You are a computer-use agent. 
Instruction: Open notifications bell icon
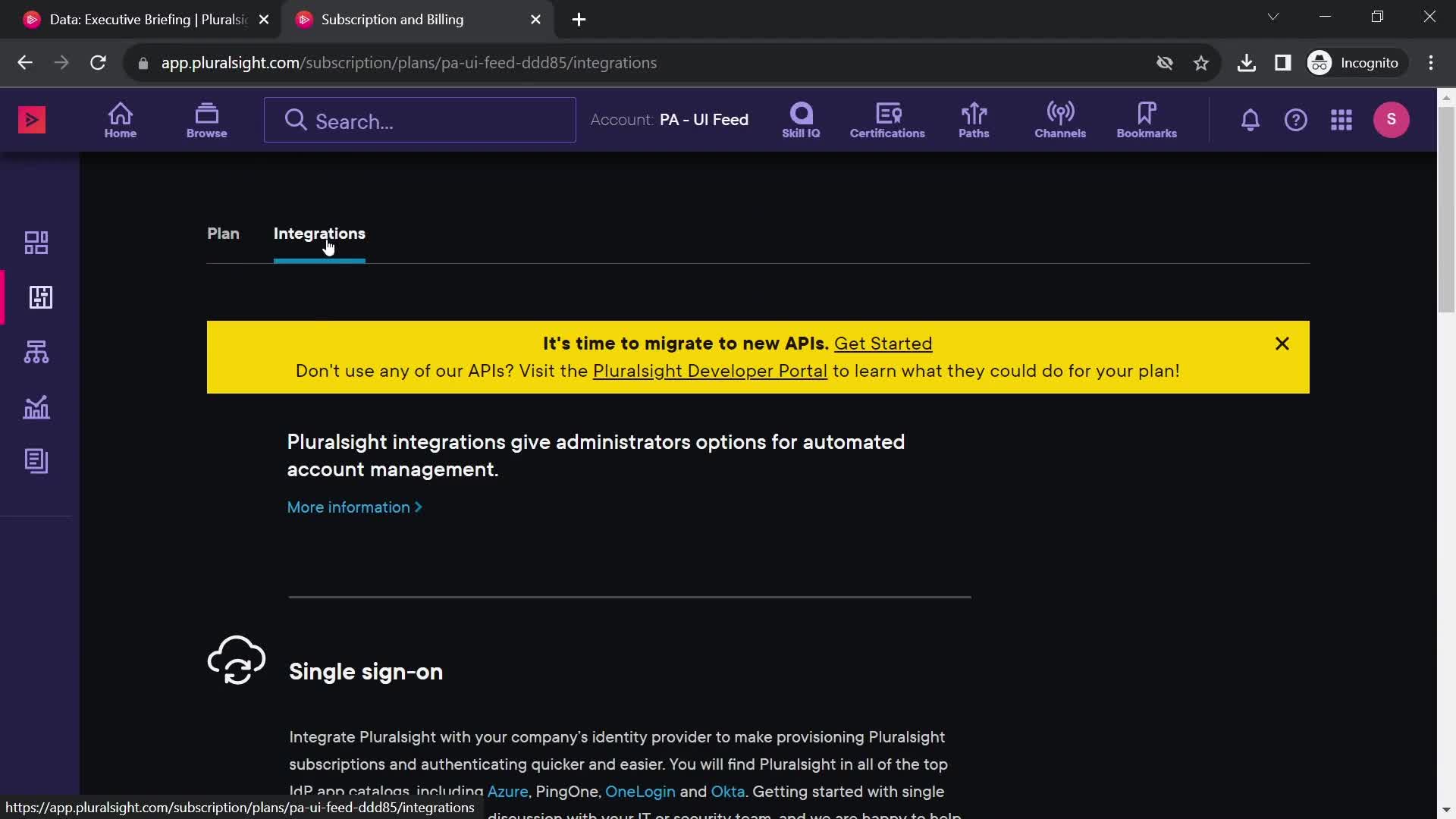pos(1250,119)
